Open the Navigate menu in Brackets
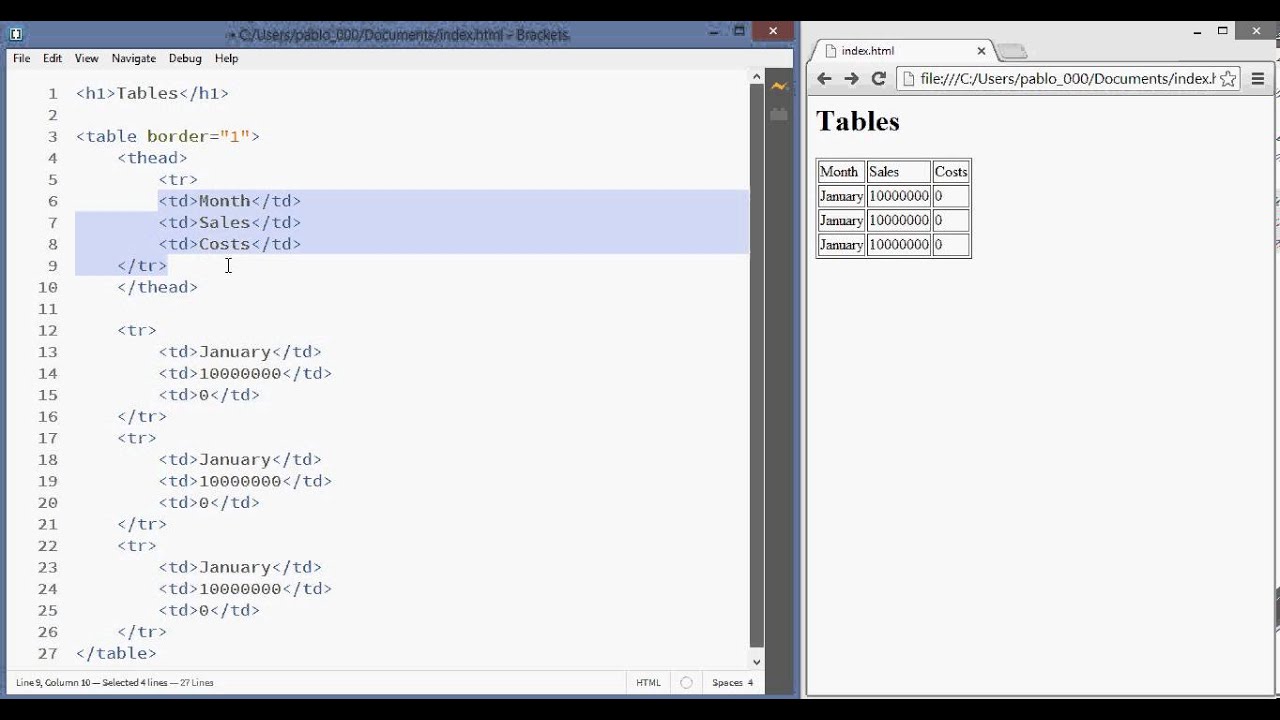This screenshot has height=720, width=1280. [134, 58]
